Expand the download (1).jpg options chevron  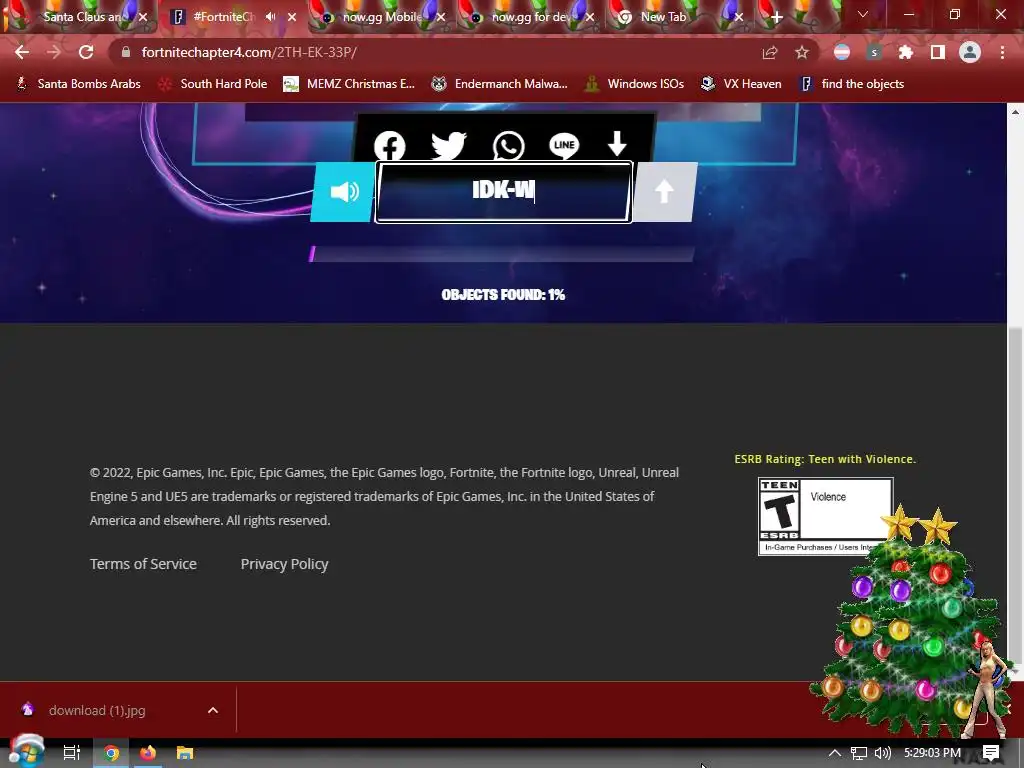tap(213, 710)
